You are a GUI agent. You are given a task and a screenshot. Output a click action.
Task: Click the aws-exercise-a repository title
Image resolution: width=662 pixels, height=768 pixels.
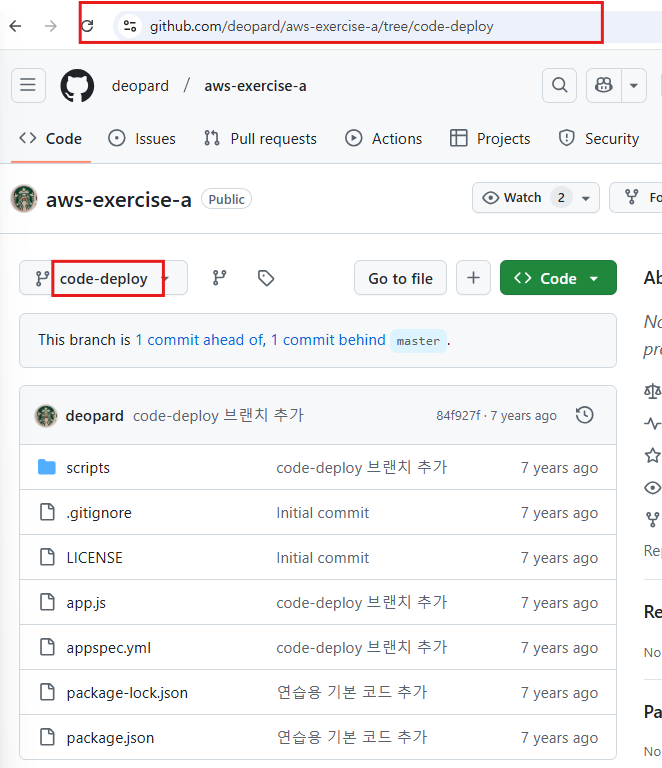pos(118,200)
